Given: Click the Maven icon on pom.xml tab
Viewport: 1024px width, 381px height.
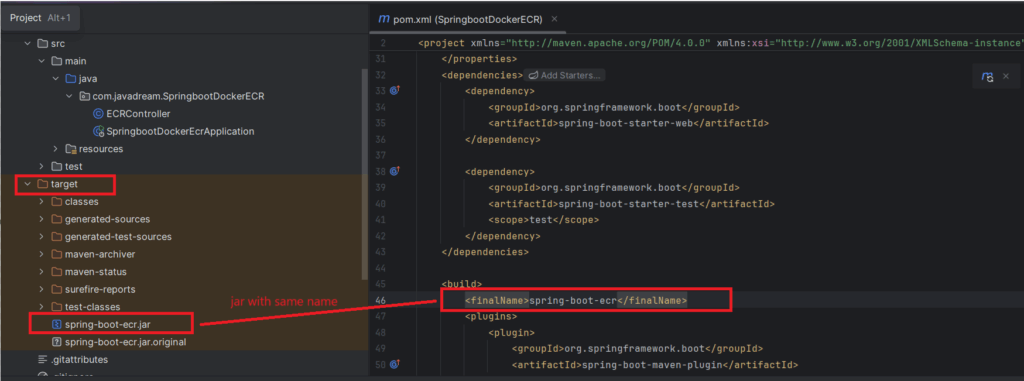Looking at the screenshot, I should (384, 20).
